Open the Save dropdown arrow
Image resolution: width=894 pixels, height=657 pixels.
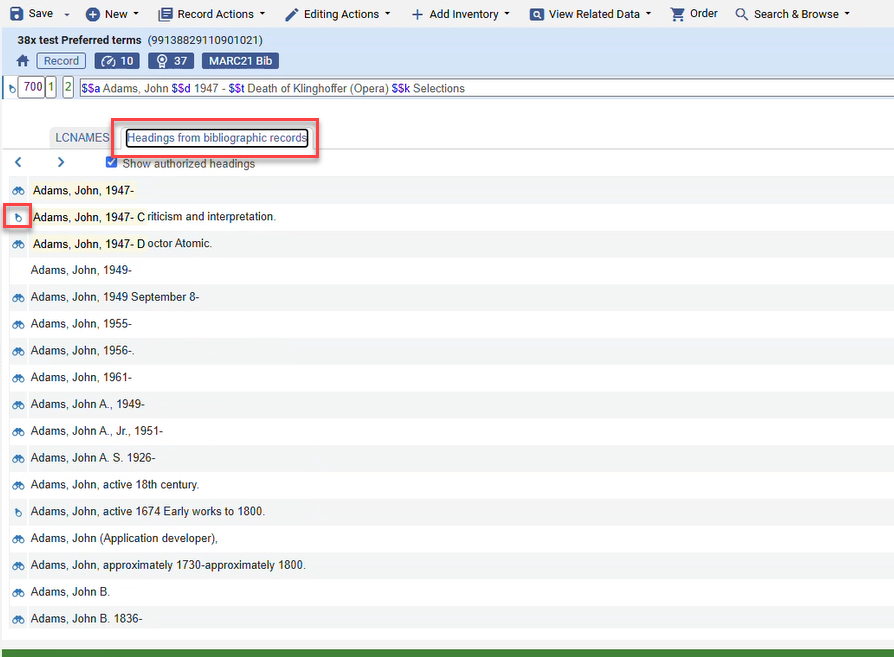point(66,15)
